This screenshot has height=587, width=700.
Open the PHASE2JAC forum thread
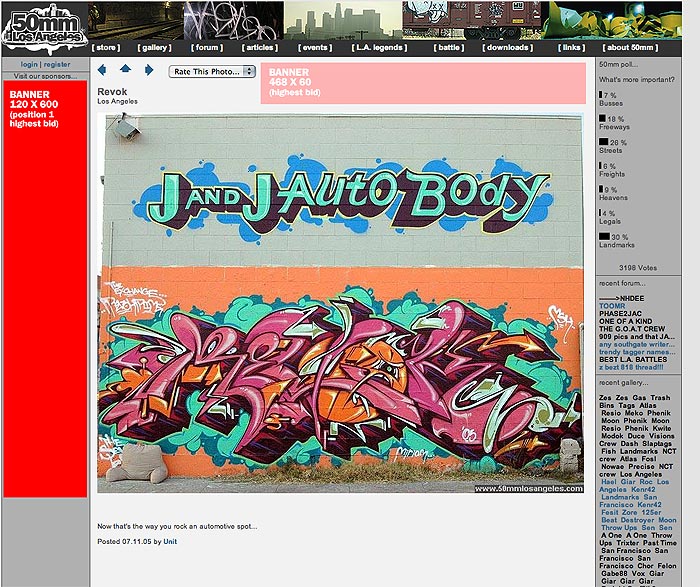point(620,313)
